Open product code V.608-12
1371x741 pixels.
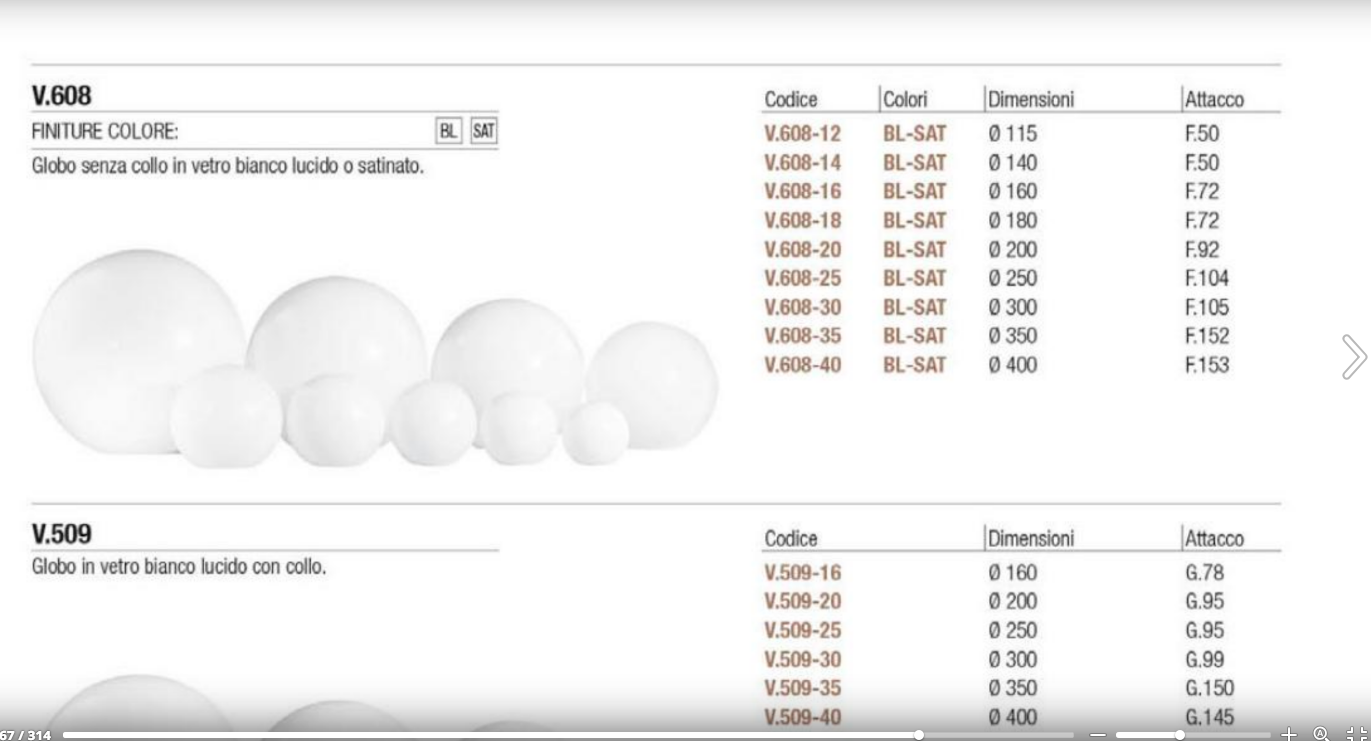(802, 134)
